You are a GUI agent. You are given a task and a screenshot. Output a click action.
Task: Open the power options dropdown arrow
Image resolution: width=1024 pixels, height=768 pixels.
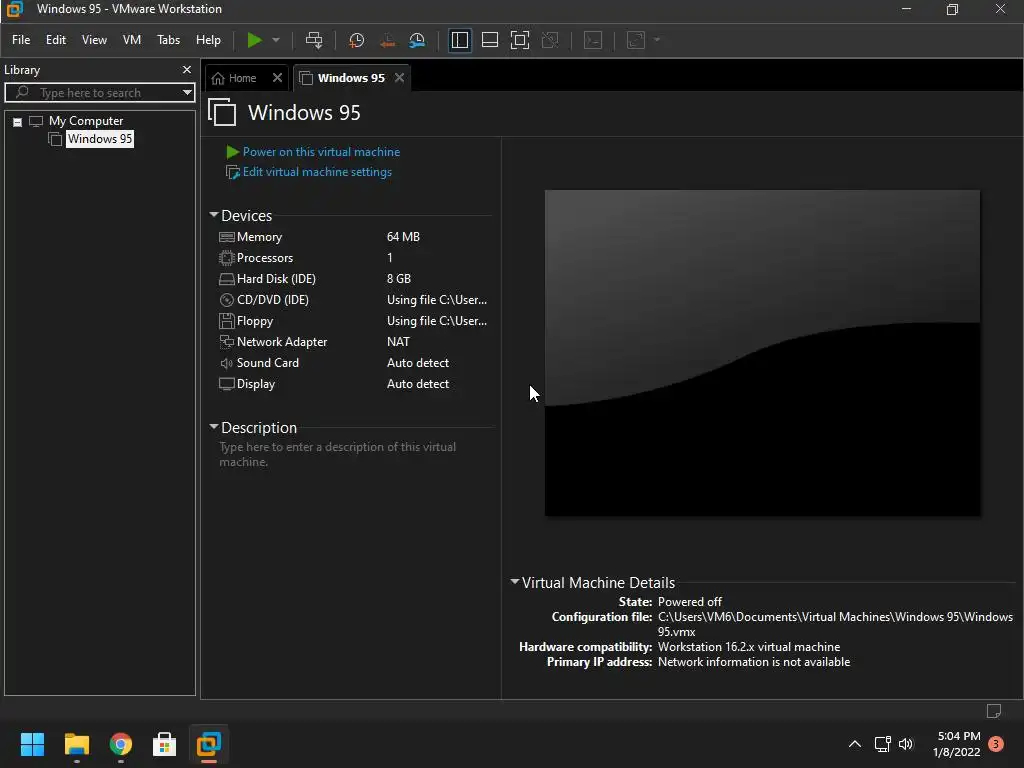276,40
